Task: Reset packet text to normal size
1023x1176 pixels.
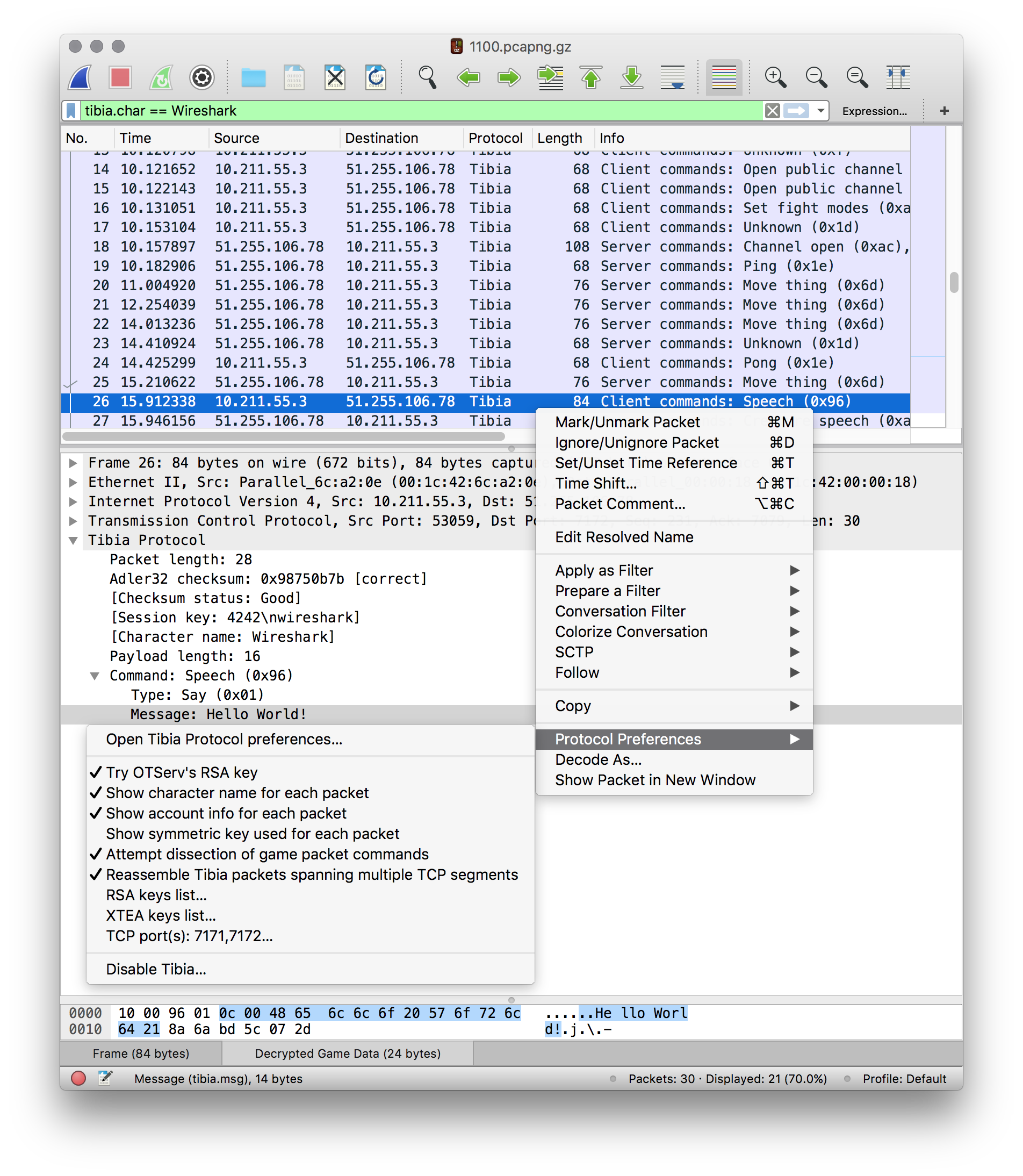Action: 857,77
